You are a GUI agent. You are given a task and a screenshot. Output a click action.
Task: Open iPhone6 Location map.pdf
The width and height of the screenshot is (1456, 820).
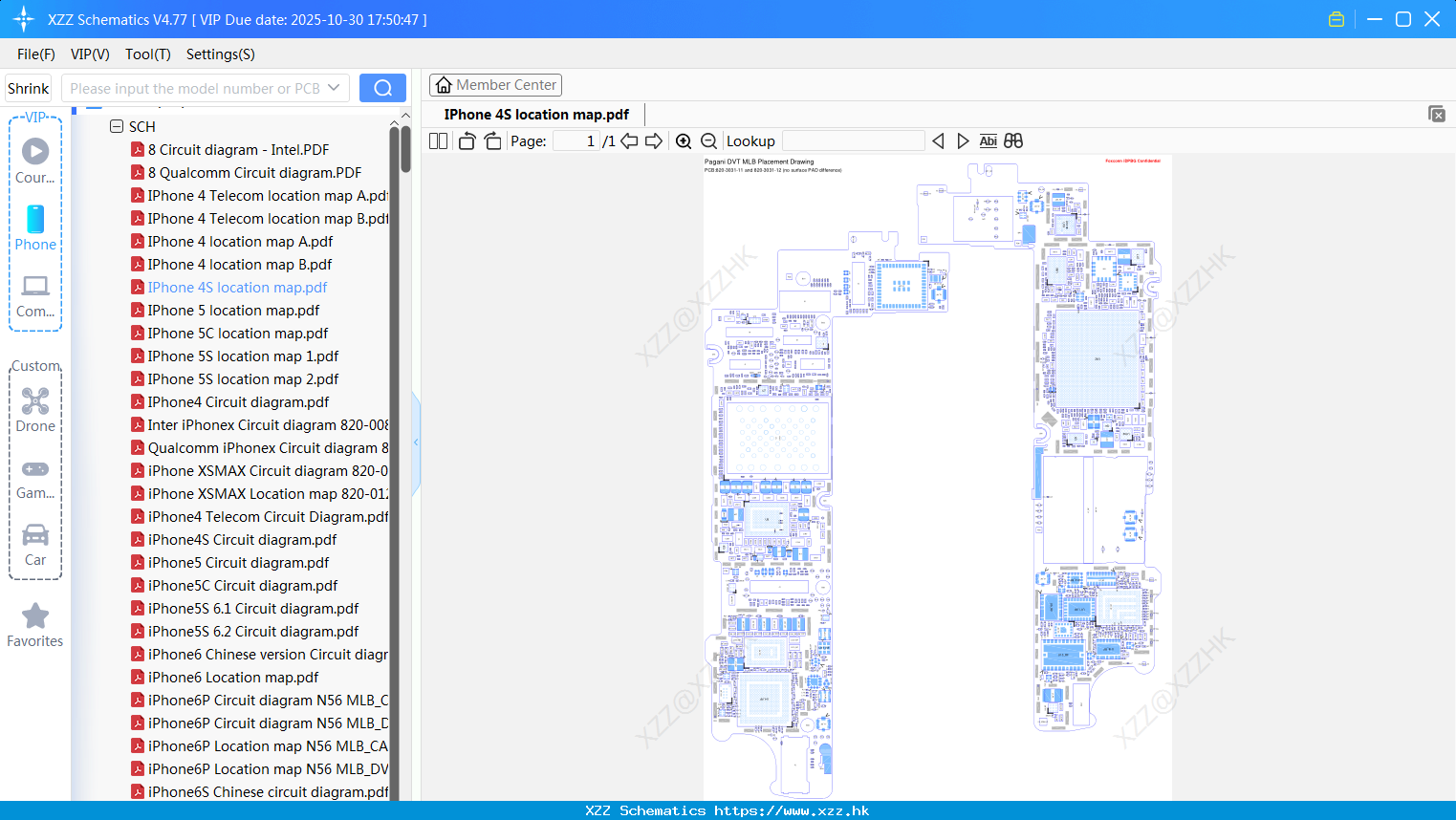(233, 677)
